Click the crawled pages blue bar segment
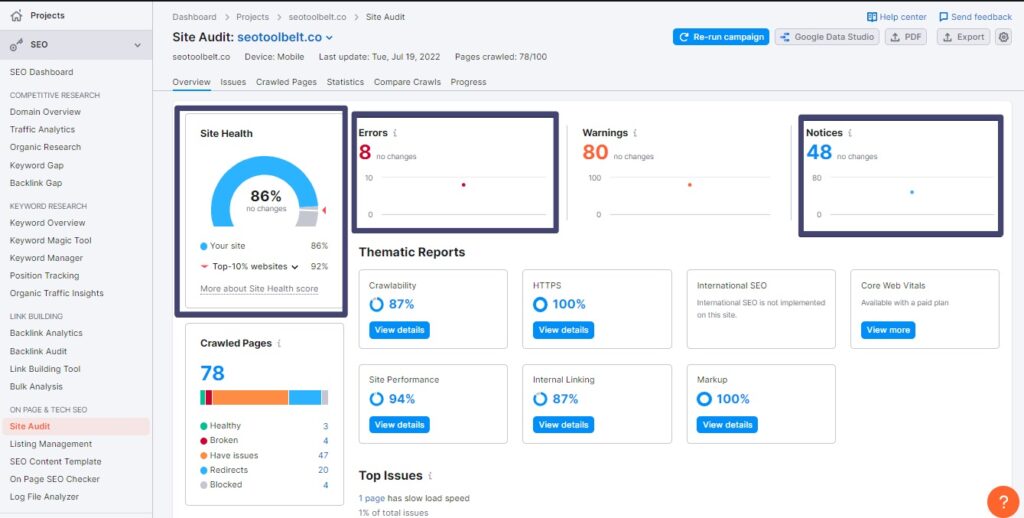 coord(305,397)
